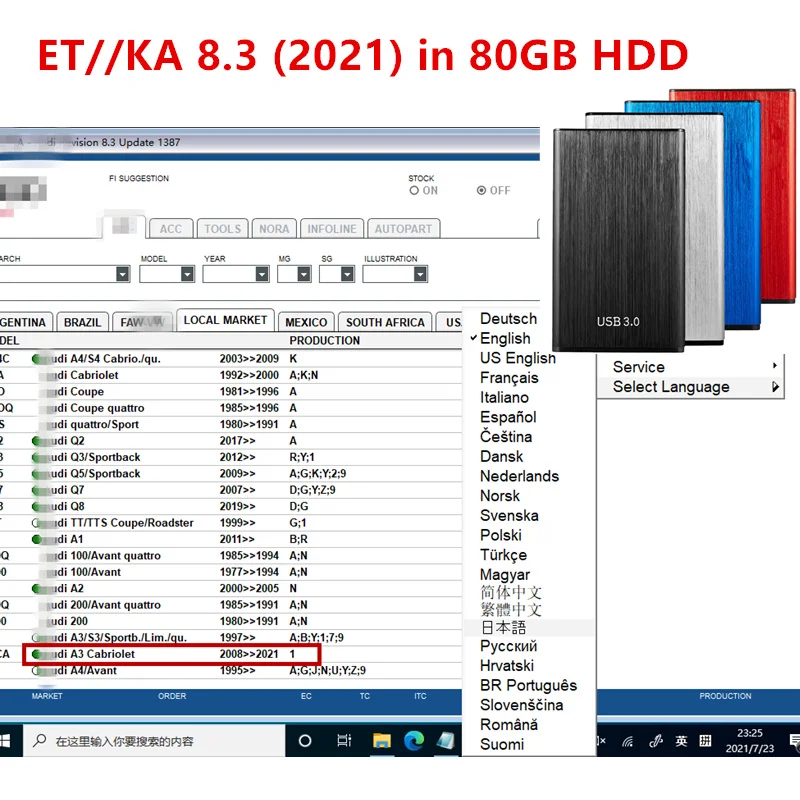Open the ETKA app icon in taskbar
This screenshot has width=800, height=800.
click(445, 741)
